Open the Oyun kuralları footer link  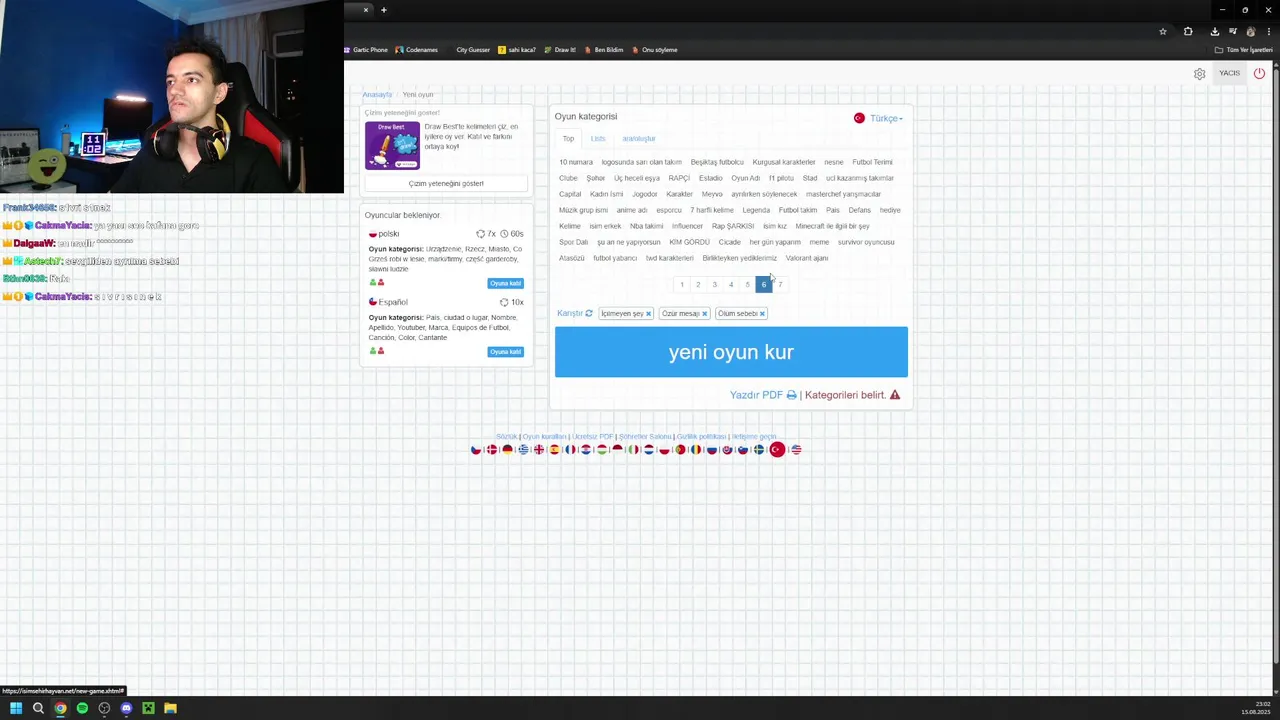click(x=545, y=437)
